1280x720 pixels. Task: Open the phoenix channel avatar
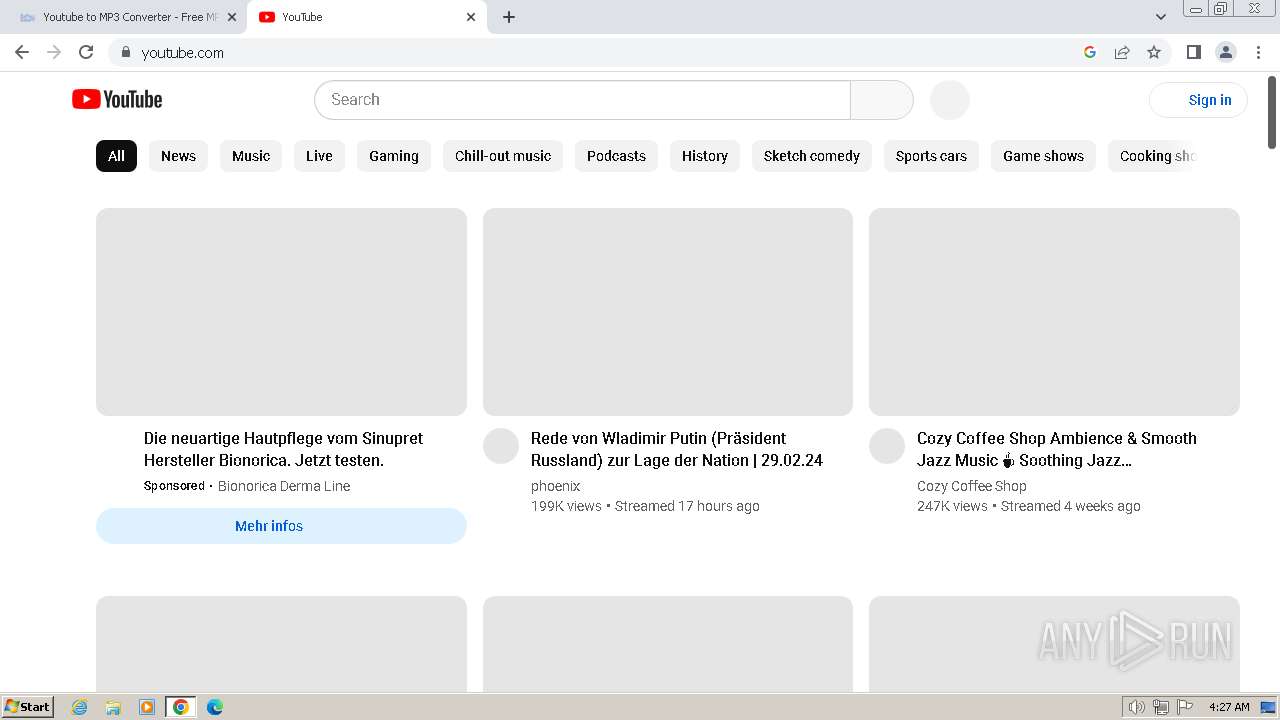(501, 446)
